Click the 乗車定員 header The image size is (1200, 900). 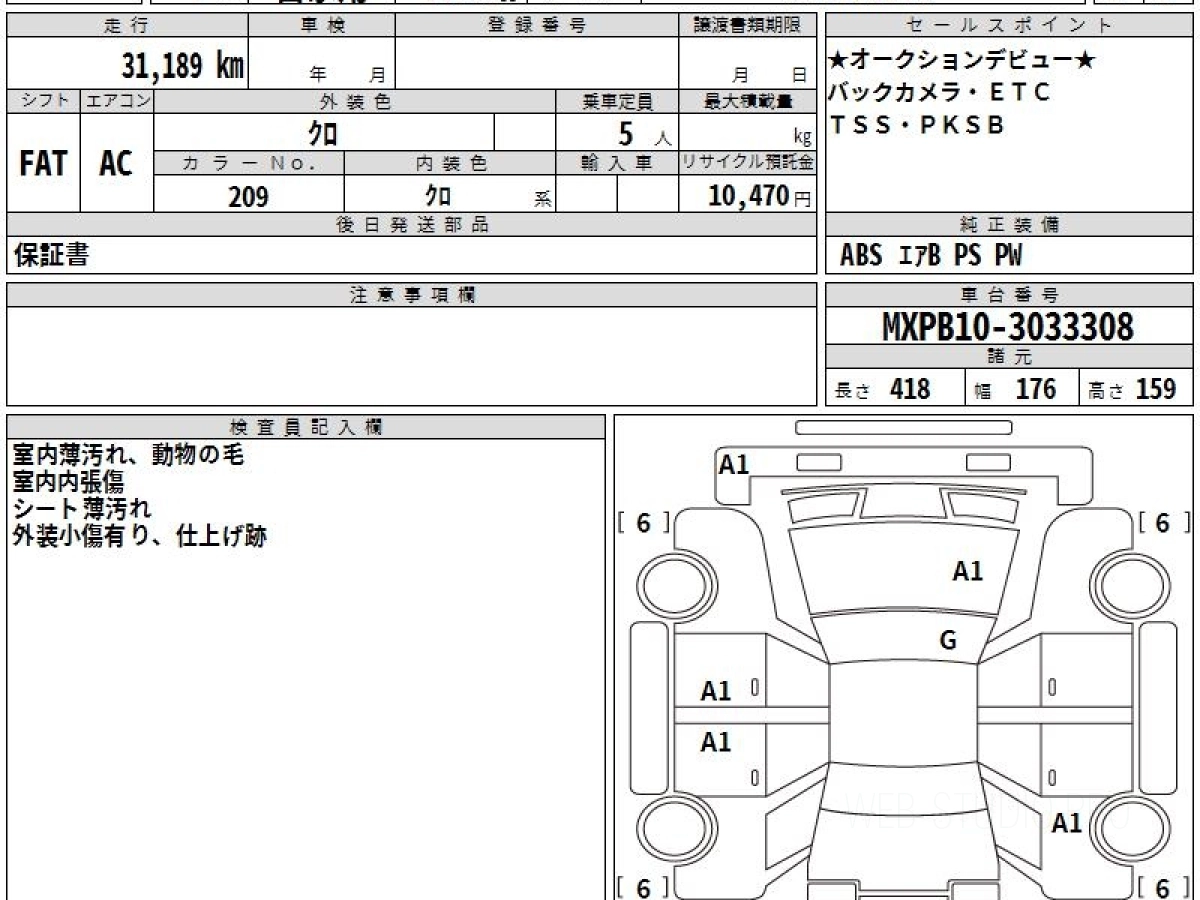pos(617,101)
